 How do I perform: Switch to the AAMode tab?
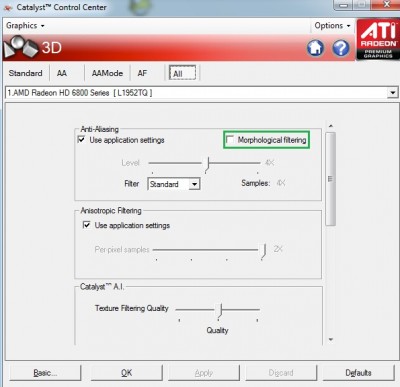(107, 73)
